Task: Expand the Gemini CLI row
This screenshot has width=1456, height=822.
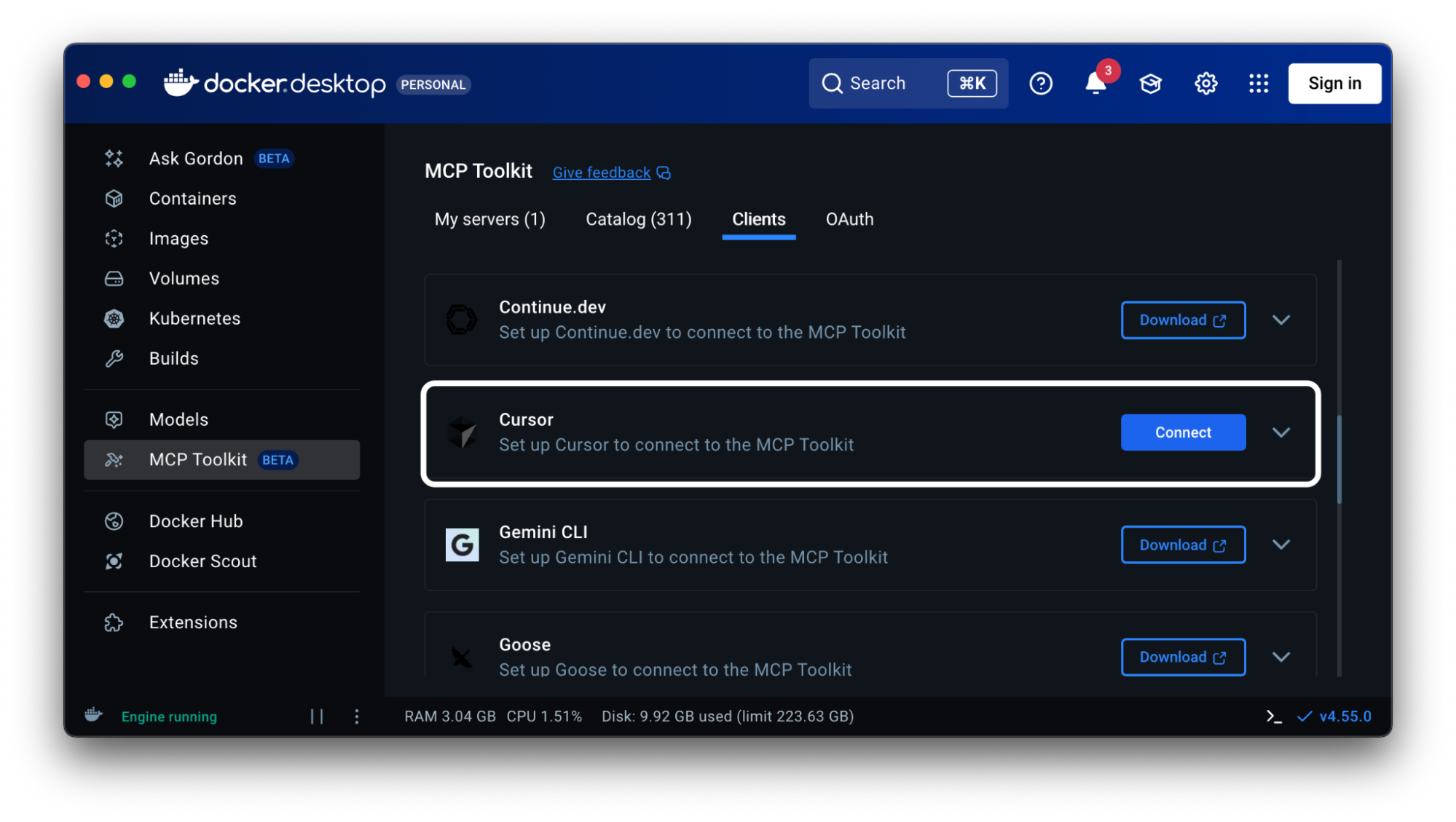Action: tap(1281, 544)
